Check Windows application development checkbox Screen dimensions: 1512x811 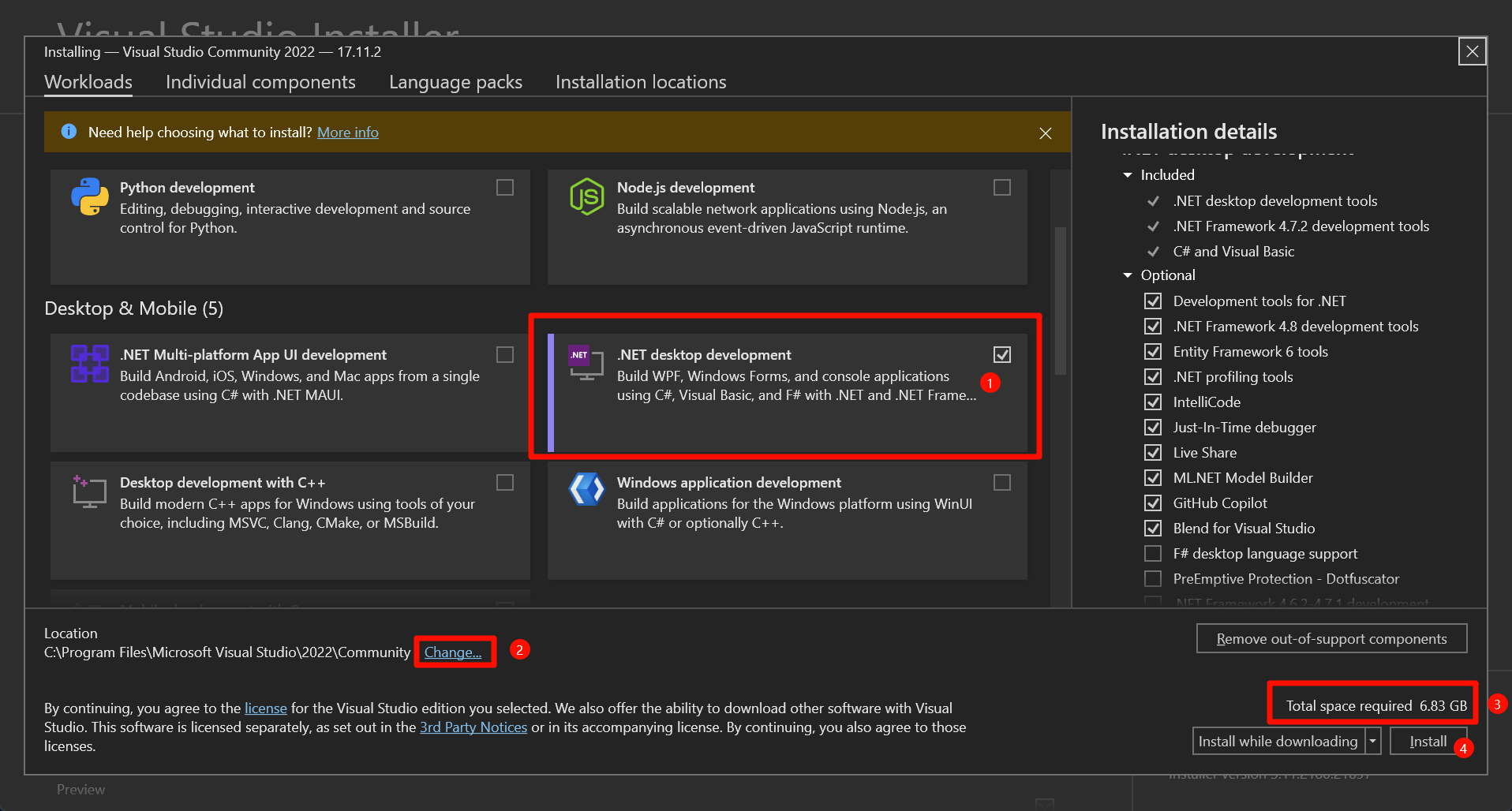click(1002, 482)
